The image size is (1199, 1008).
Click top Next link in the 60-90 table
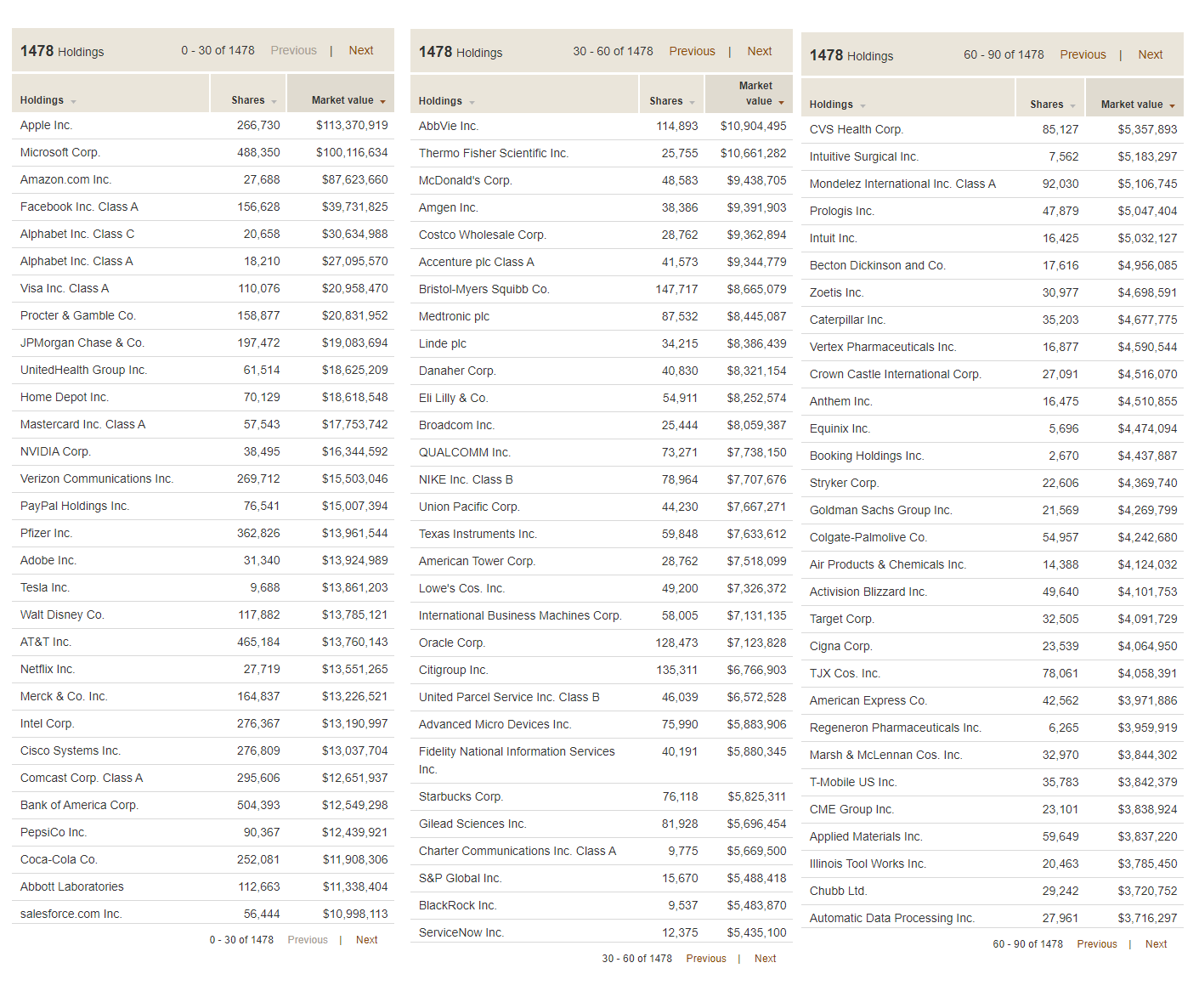click(1151, 55)
